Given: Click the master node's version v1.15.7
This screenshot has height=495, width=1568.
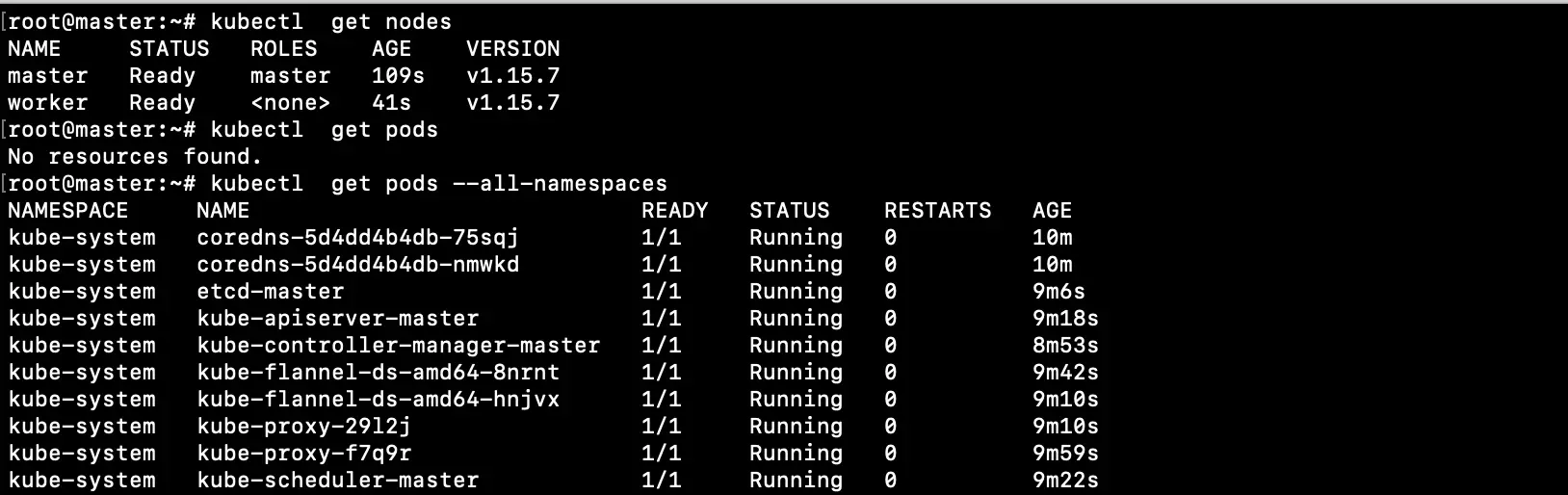Looking at the screenshot, I should 512,75.
